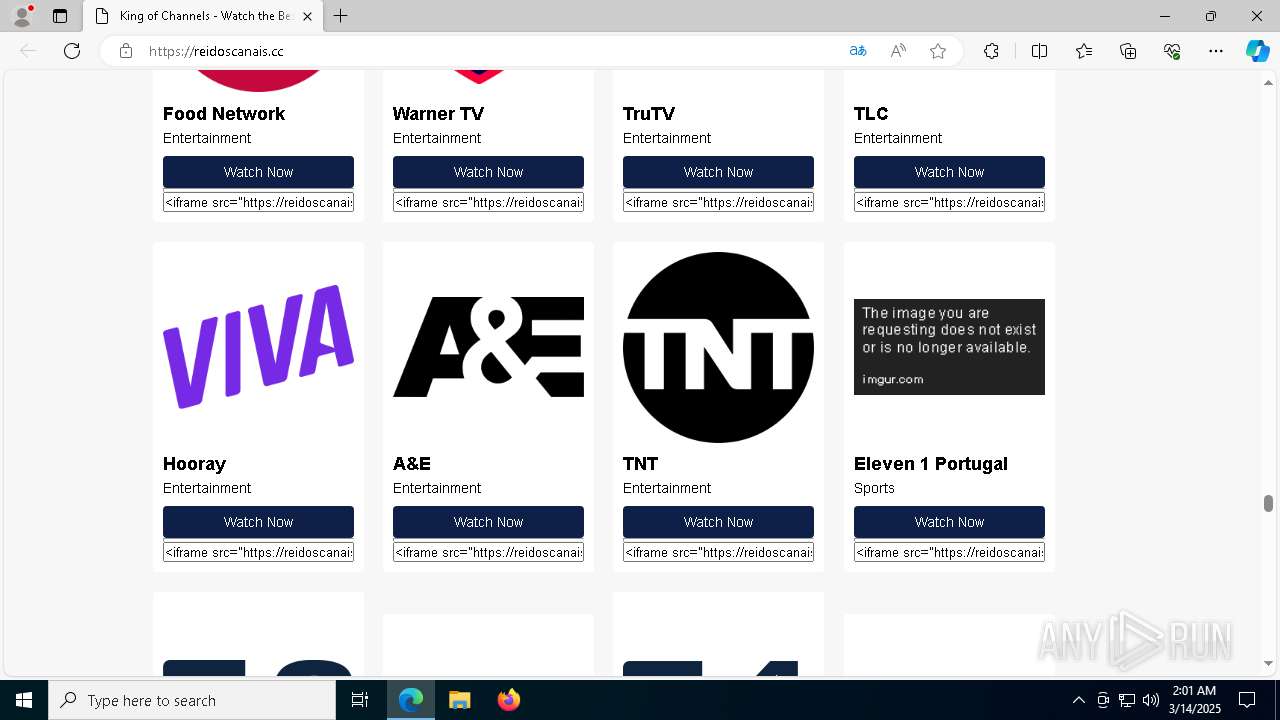This screenshot has width=1280, height=720.
Task: Click the TruTV title text
Action: click(x=649, y=114)
